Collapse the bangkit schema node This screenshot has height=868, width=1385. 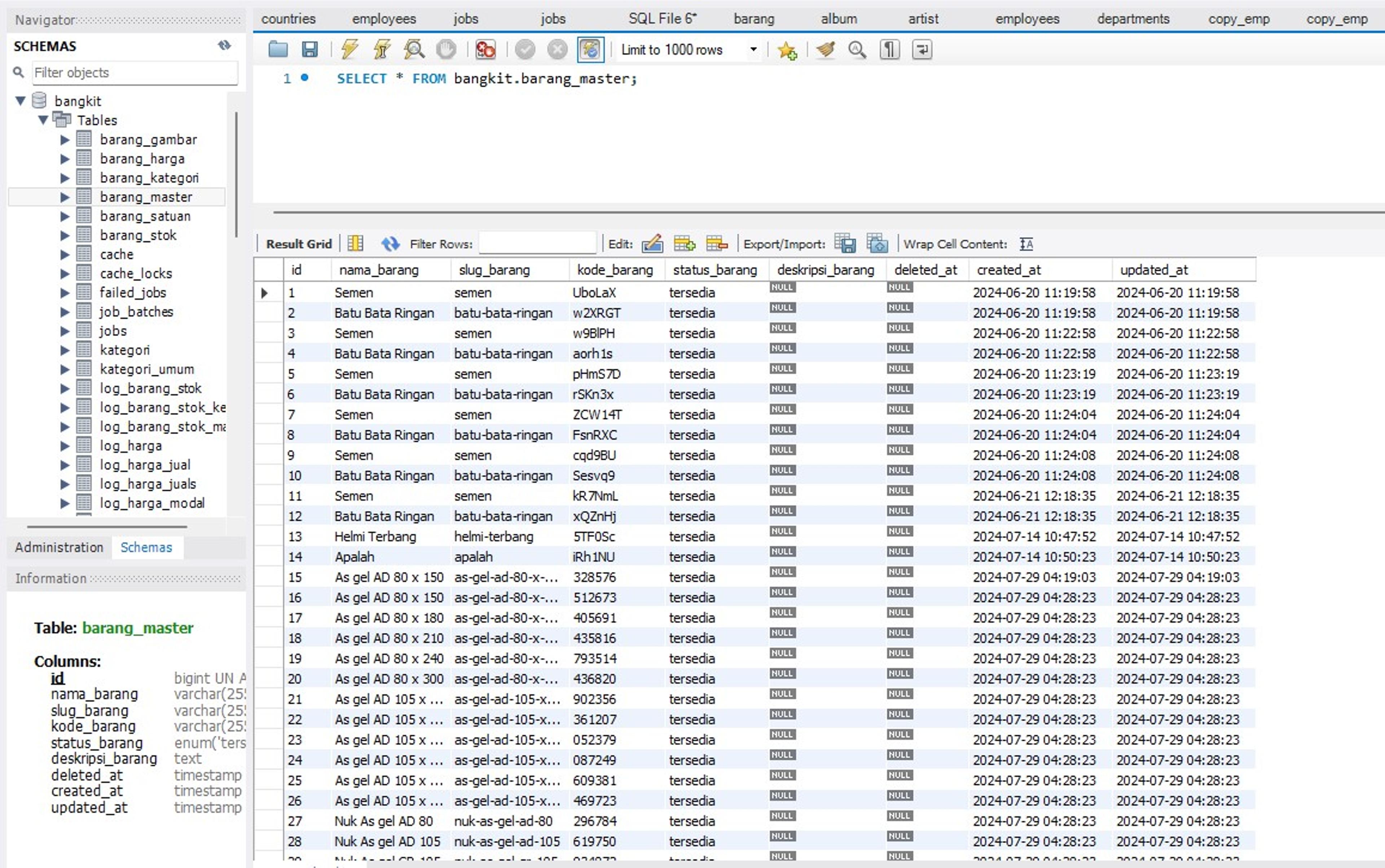click(20, 101)
